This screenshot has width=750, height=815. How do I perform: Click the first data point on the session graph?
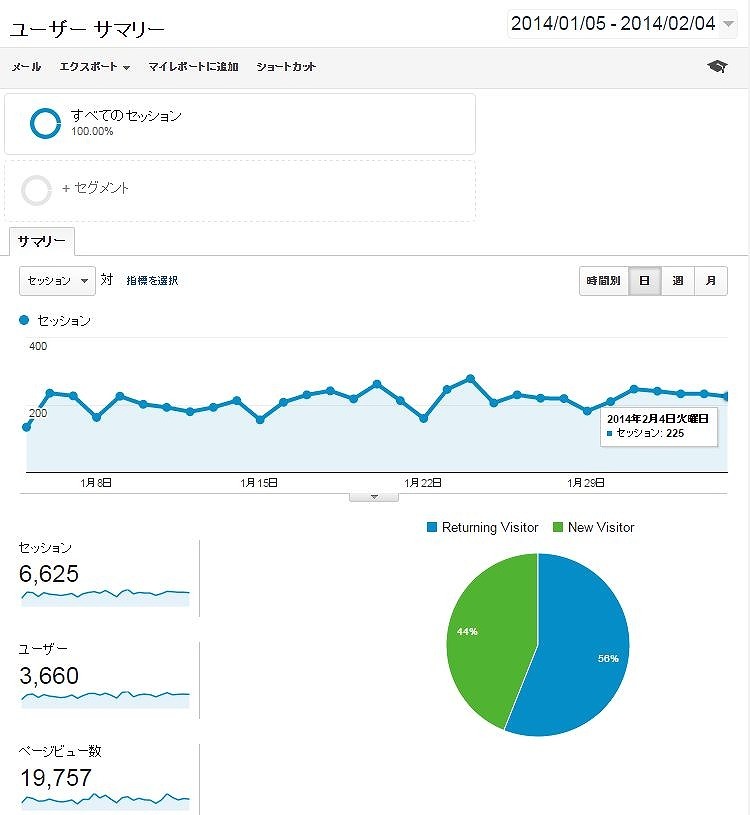(27, 427)
